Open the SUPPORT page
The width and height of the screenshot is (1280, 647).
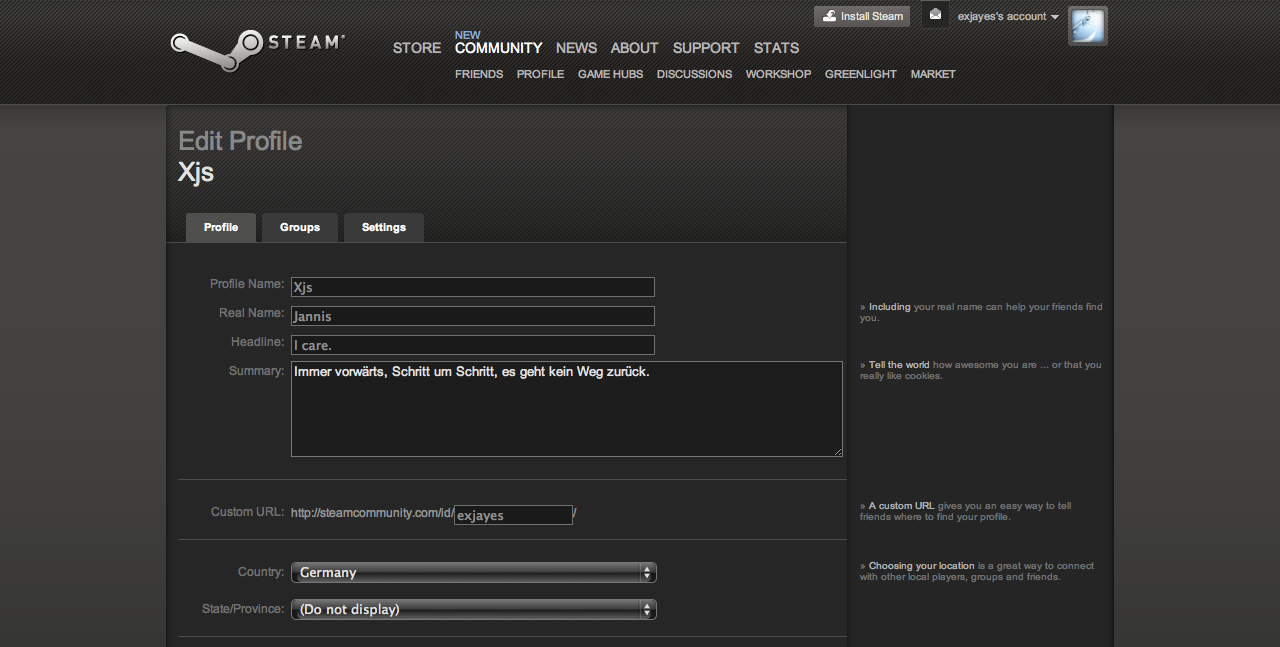point(706,48)
